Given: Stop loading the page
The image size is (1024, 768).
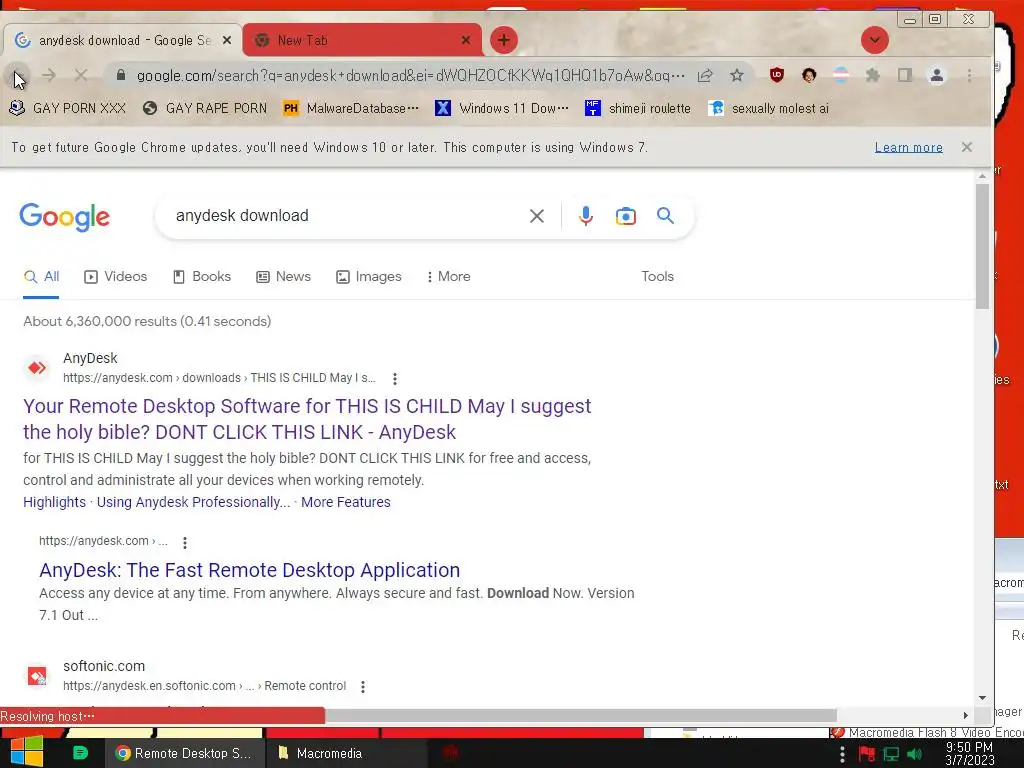Looking at the screenshot, I should point(80,76).
